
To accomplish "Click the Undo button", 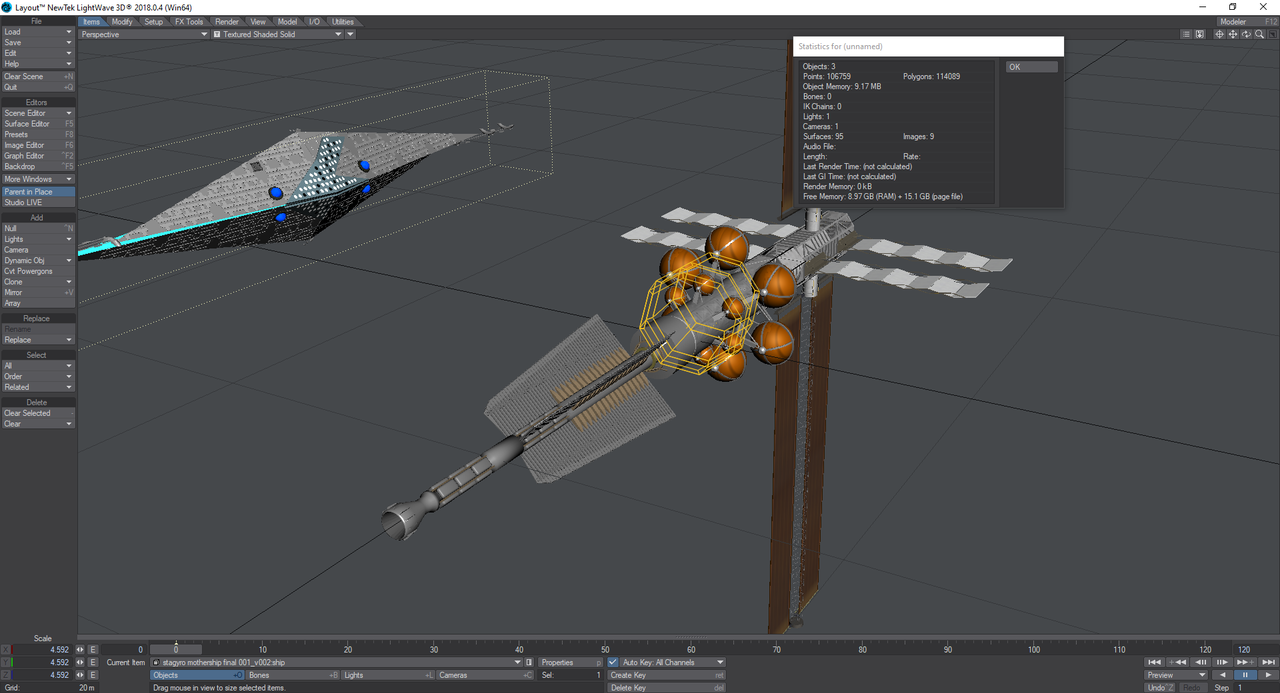I will coord(1159,688).
